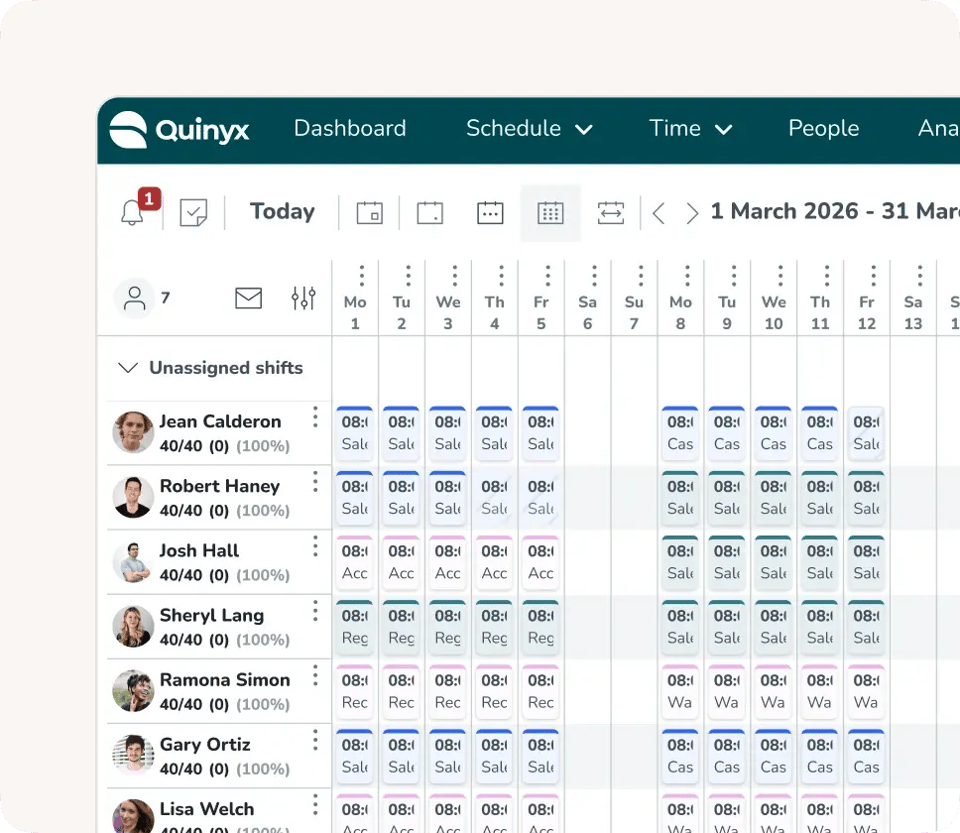Image resolution: width=960 pixels, height=833 pixels.
Task: Select the Fr 12 day header
Action: (x=867, y=313)
